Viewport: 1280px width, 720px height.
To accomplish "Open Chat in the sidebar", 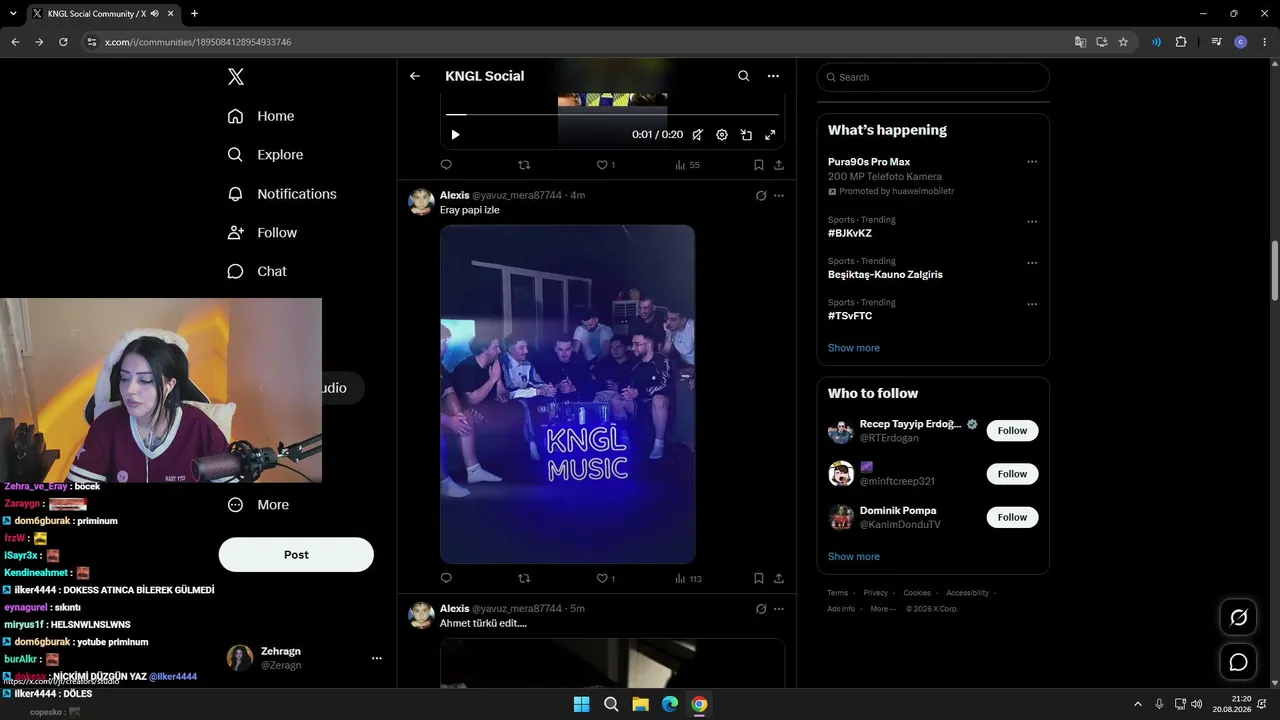I will [x=257, y=272].
